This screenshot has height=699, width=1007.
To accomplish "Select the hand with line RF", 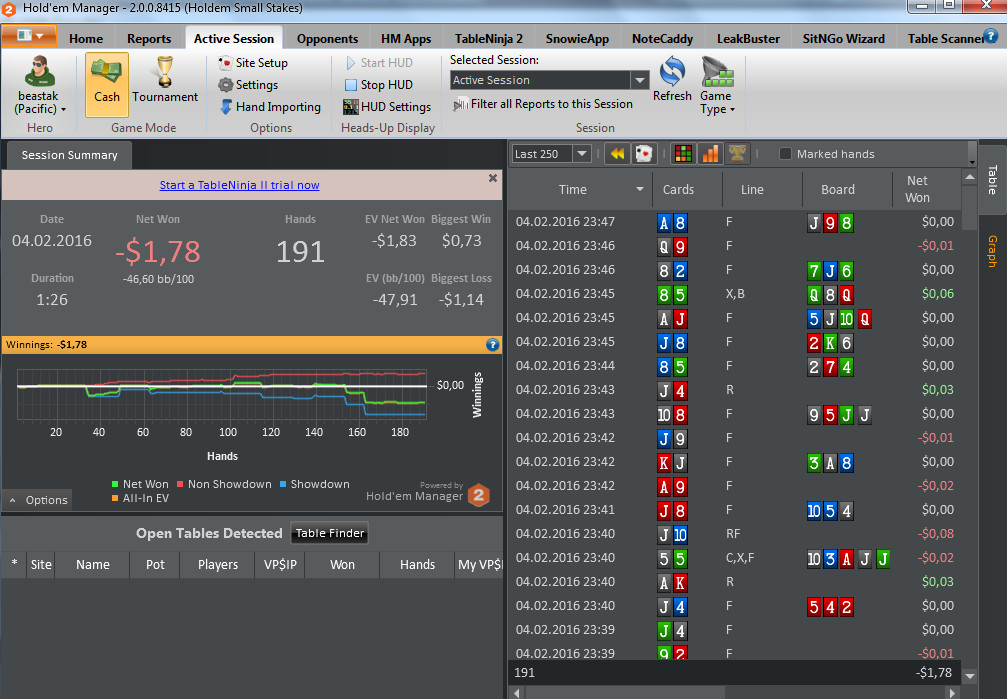I will [735, 534].
